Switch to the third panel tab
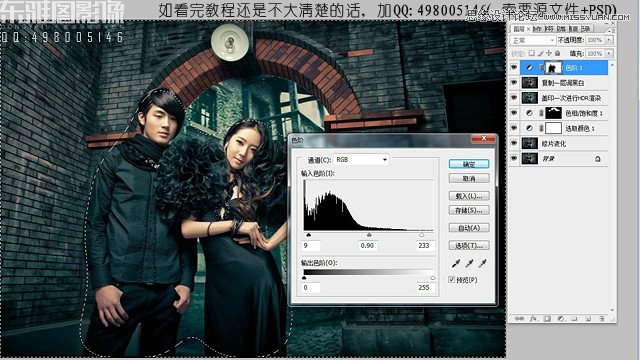 pyautogui.click(x=549, y=29)
